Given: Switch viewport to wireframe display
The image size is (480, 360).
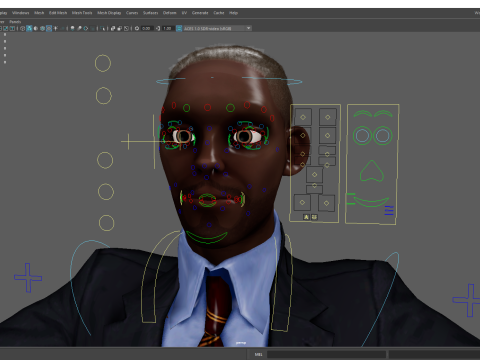Looking at the screenshot, I should point(22,28).
